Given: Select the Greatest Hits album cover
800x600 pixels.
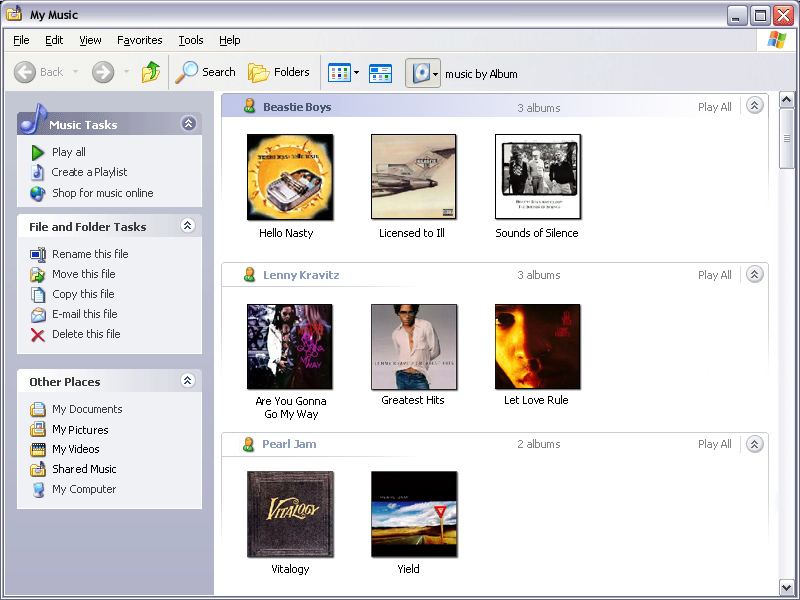Looking at the screenshot, I should pos(414,346).
